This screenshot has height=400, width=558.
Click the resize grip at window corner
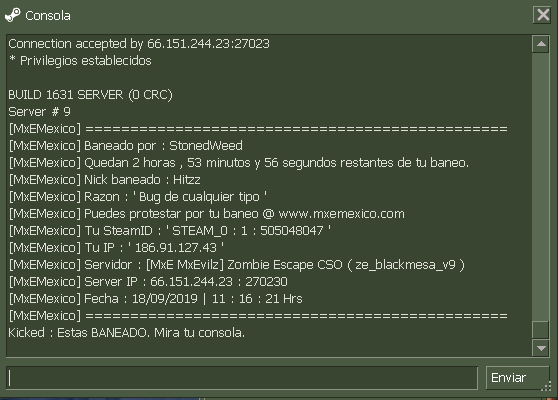click(547, 386)
